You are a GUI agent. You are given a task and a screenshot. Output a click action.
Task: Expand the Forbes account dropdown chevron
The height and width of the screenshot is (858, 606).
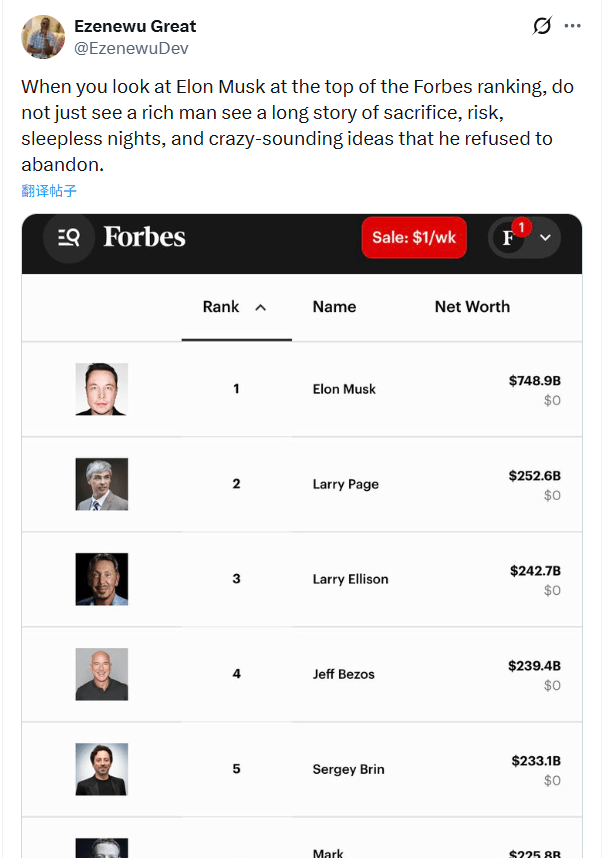pyautogui.click(x=545, y=238)
